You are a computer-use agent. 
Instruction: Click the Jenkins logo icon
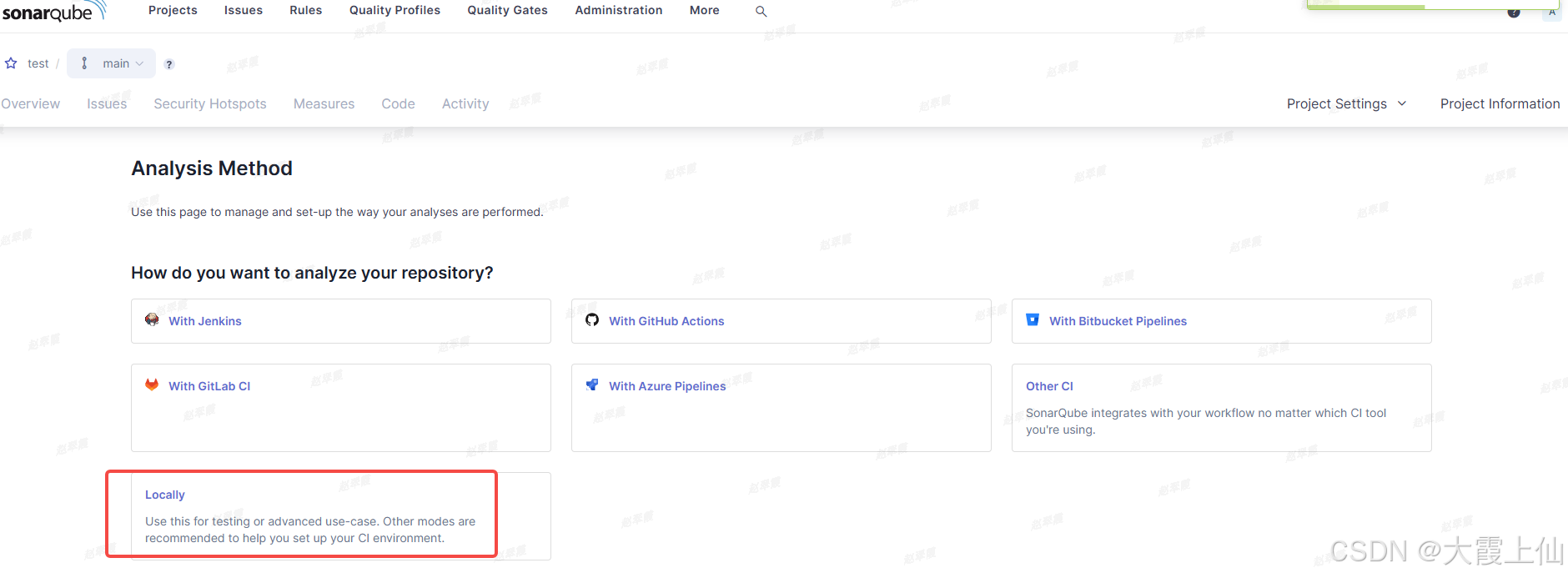pos(152,319)
